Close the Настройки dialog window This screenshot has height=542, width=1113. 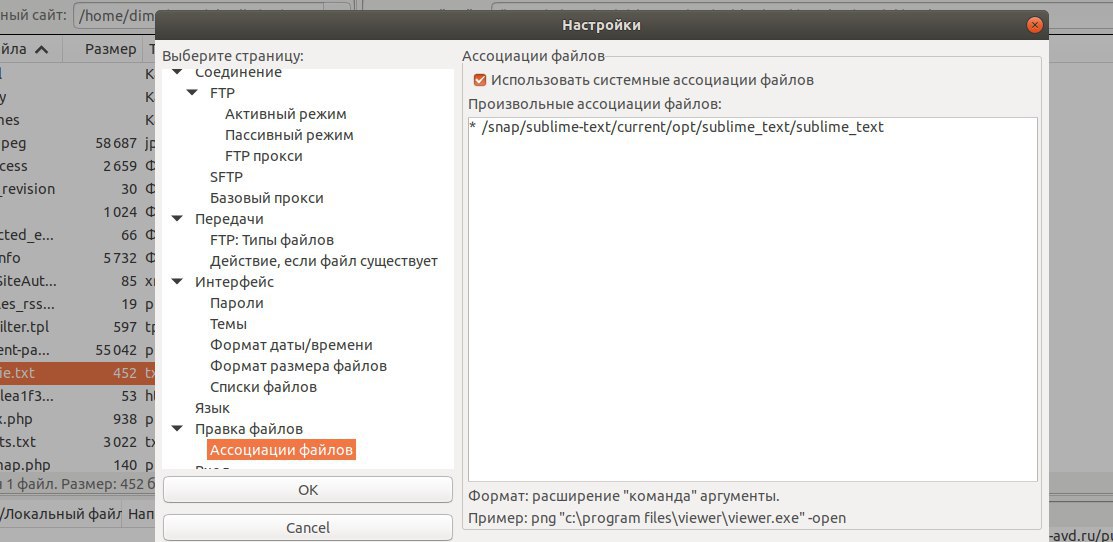click(x=1034, y=26)
